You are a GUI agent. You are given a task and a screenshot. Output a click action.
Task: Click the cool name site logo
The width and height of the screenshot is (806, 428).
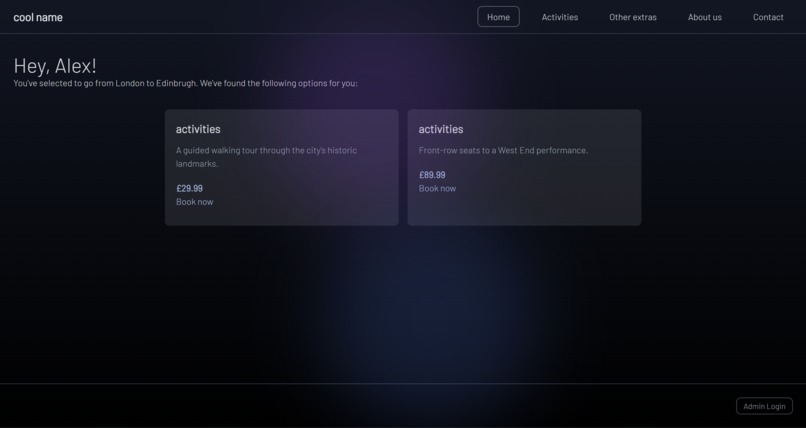[x=38, y=17]
